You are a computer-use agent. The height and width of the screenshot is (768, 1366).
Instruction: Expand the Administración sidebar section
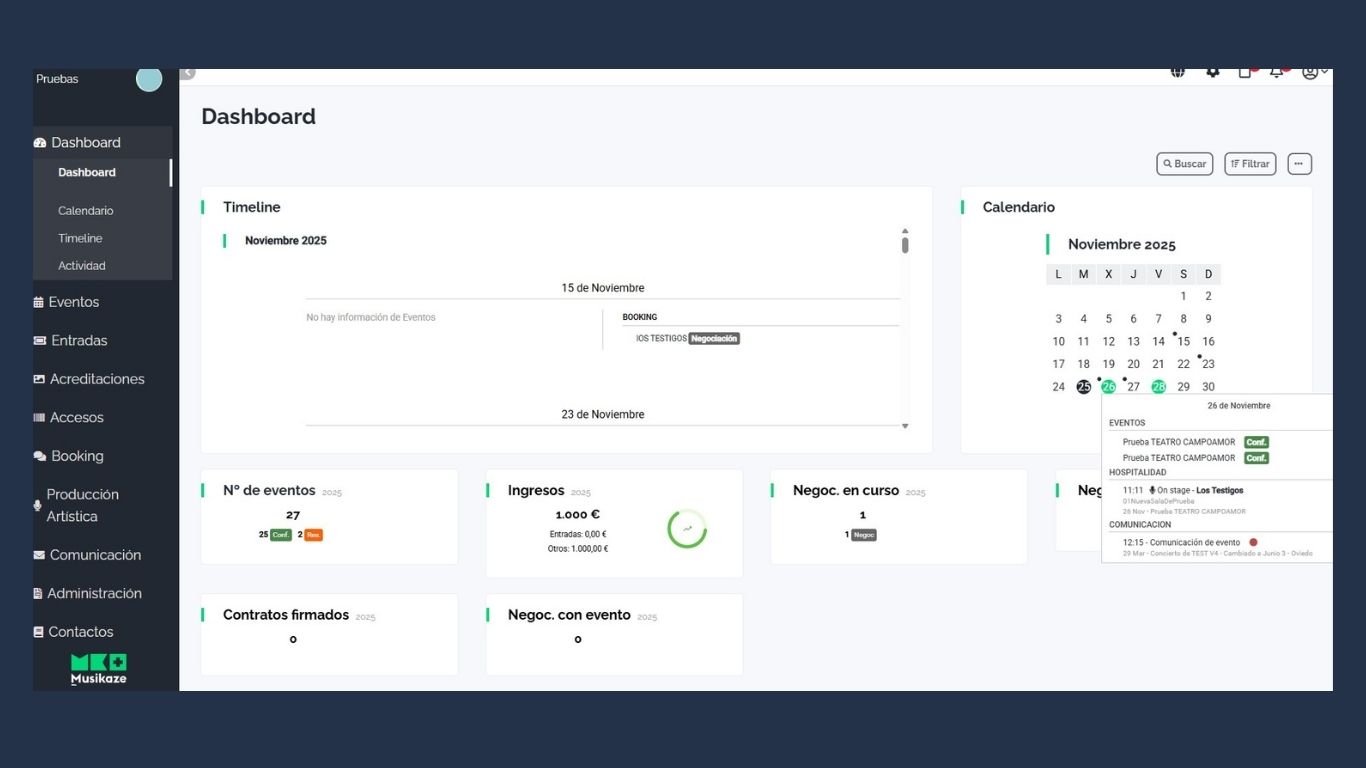point(94,593)
